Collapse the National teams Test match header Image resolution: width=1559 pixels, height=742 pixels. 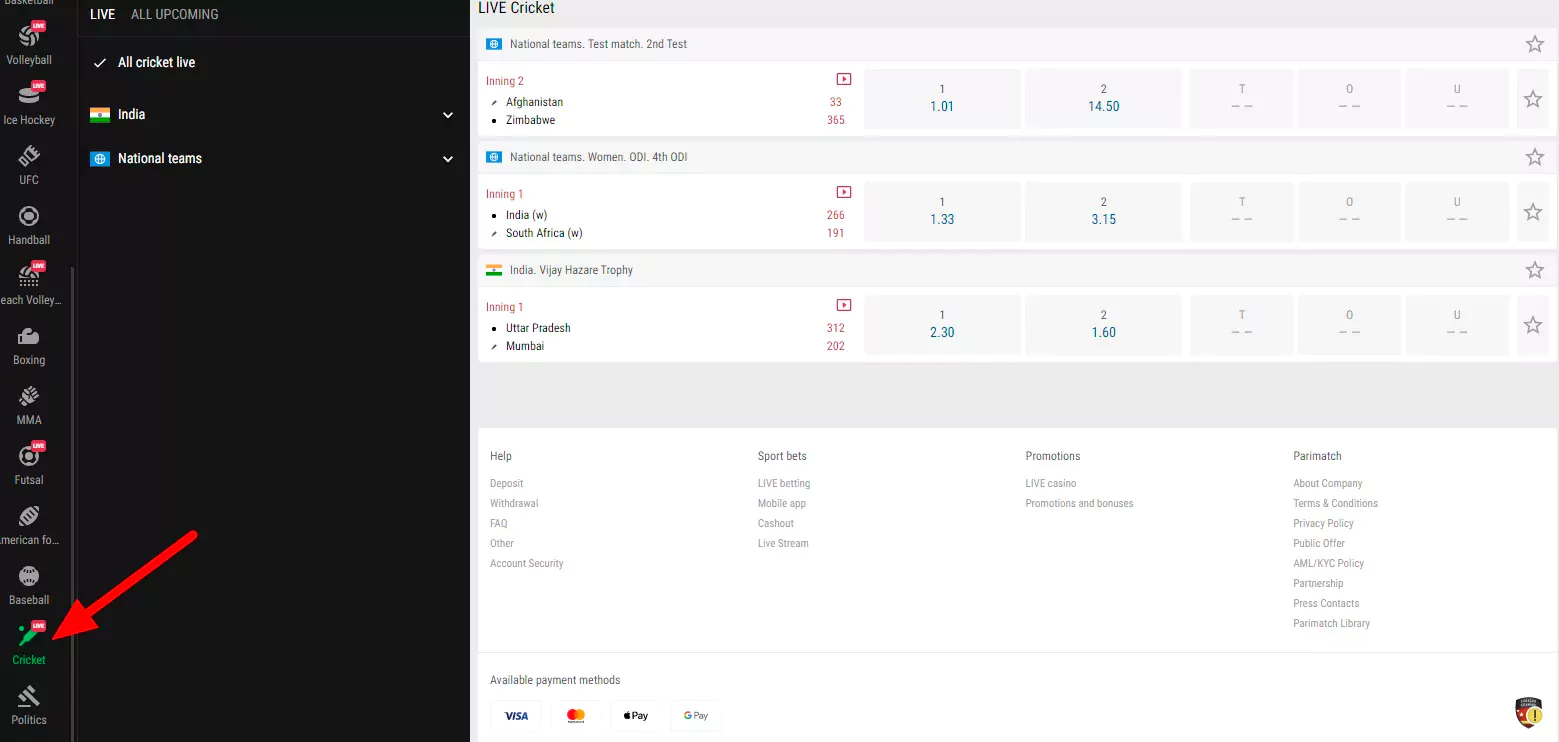[598, 44]
